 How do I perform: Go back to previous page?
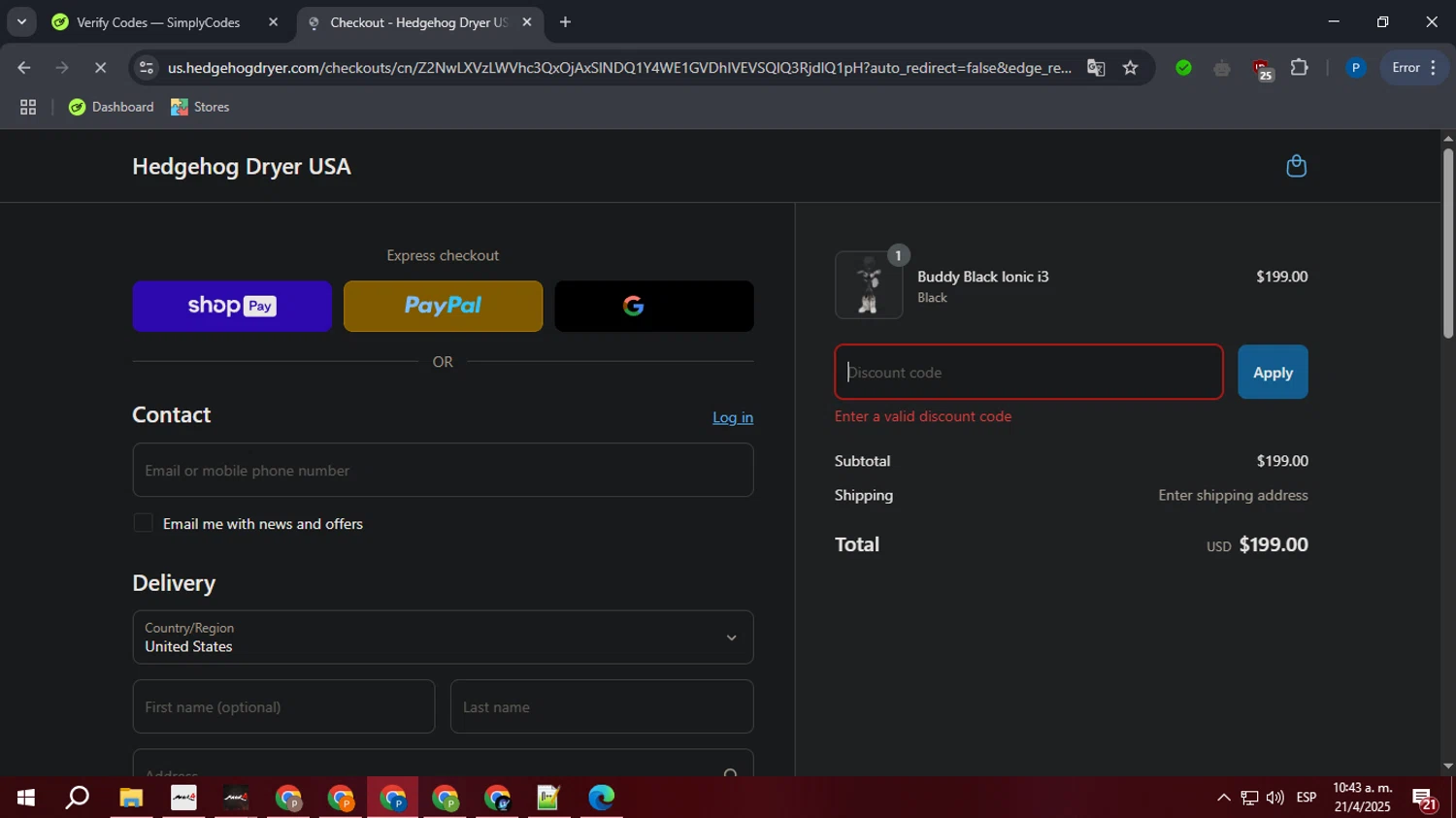[x=24, y=68]
